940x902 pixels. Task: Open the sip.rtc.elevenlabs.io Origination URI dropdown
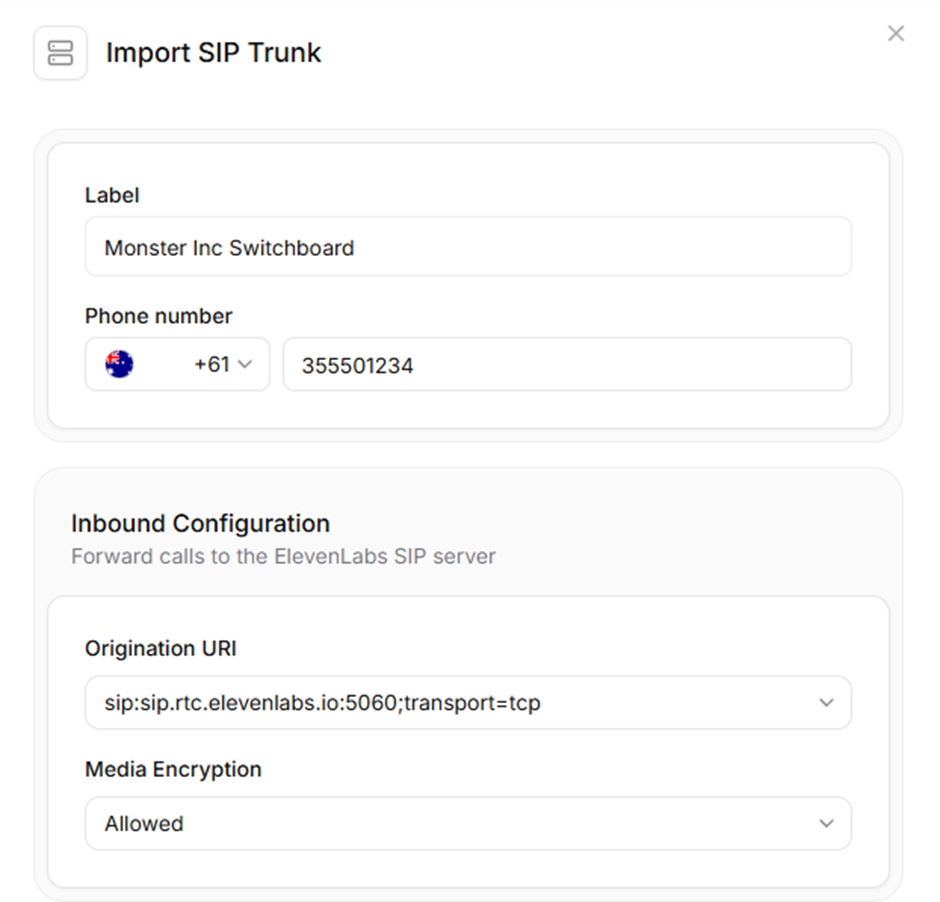468,702
